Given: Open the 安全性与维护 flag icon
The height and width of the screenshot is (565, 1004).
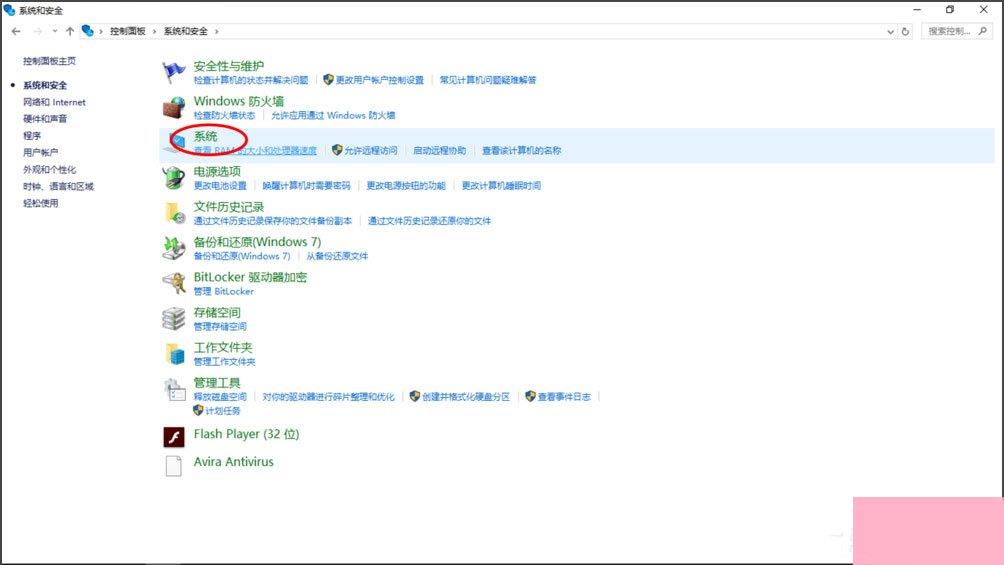Looking at the screenshot, I should click(174, 72).
